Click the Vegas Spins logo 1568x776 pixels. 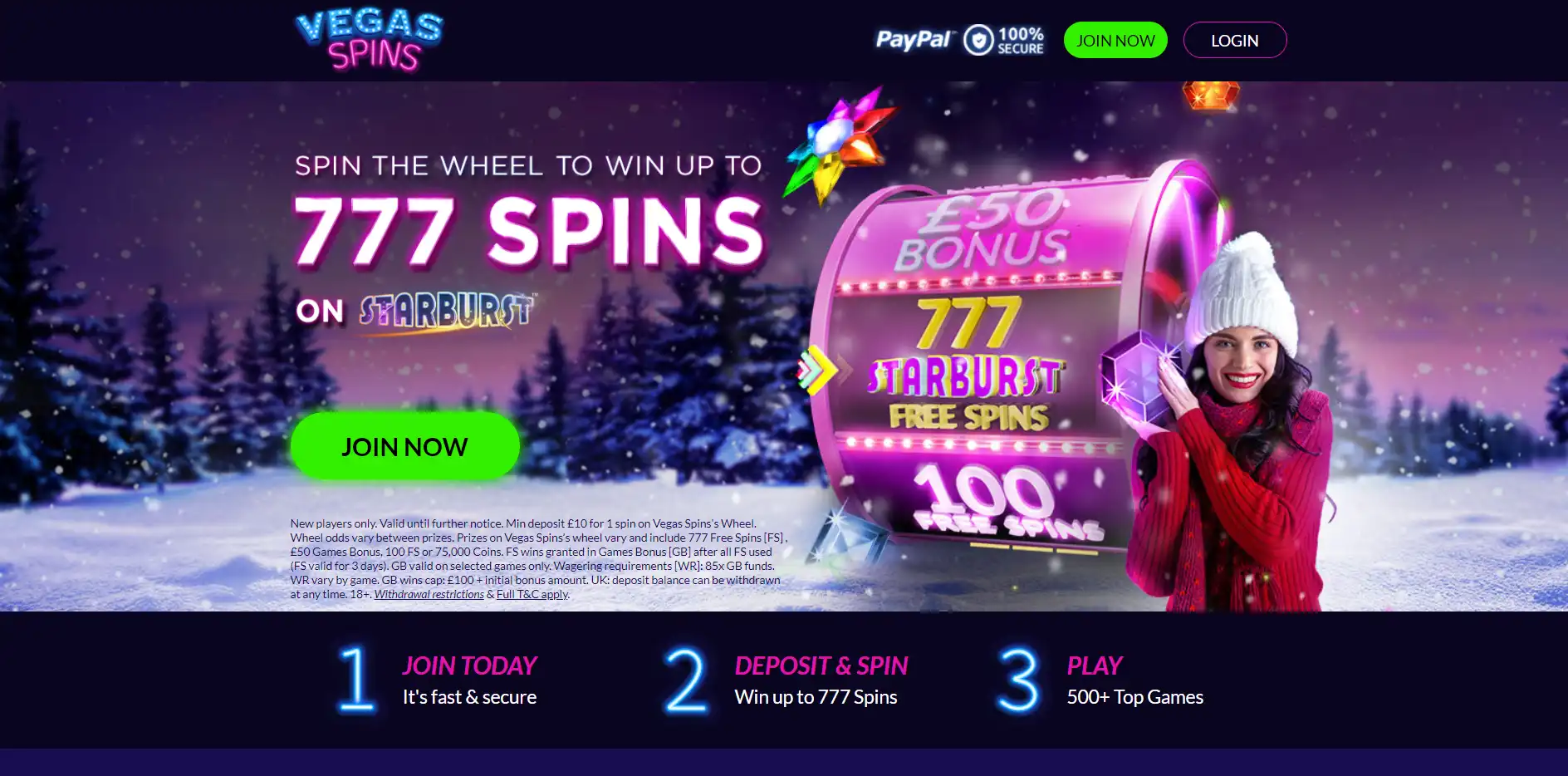(x=369, y=40)
